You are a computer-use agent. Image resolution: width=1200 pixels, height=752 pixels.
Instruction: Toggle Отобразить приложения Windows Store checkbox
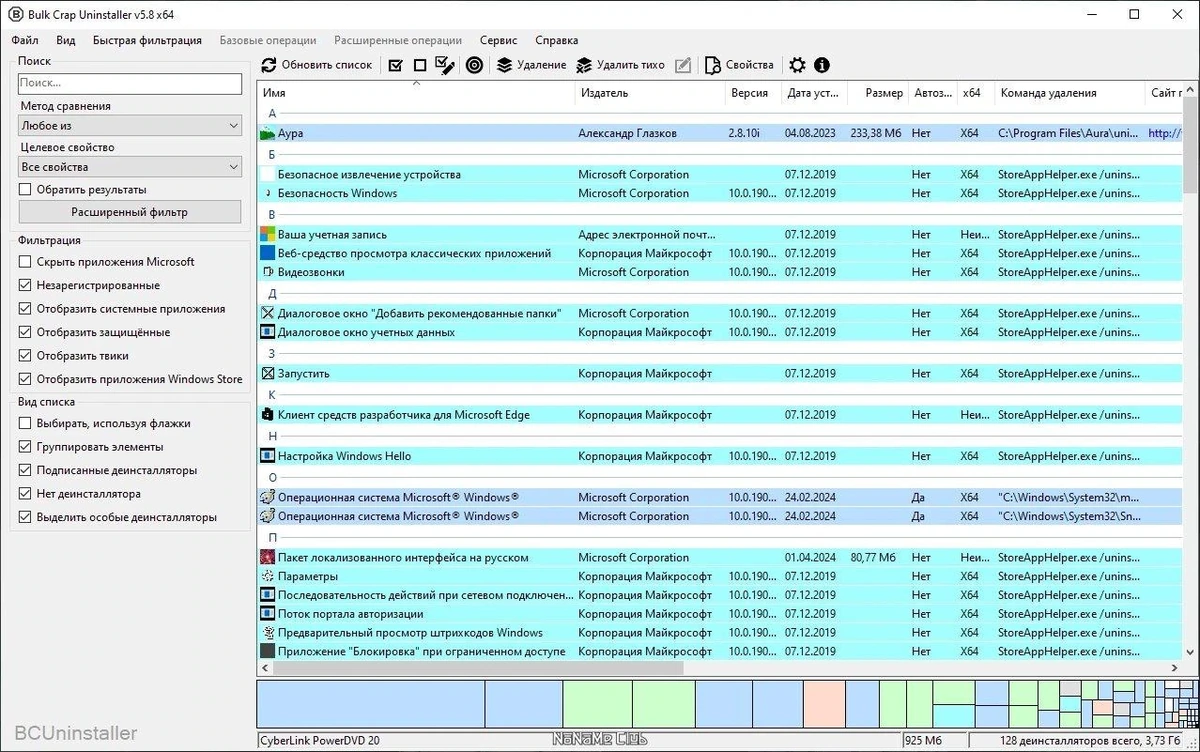25,379
